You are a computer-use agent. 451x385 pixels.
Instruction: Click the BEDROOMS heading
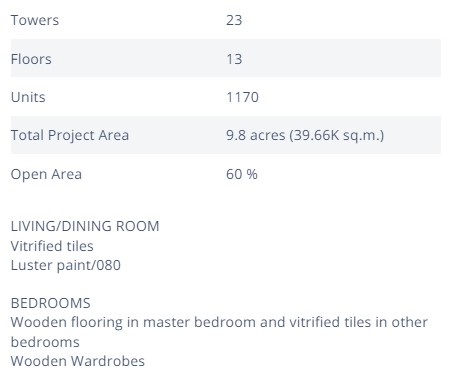point(51,303)
